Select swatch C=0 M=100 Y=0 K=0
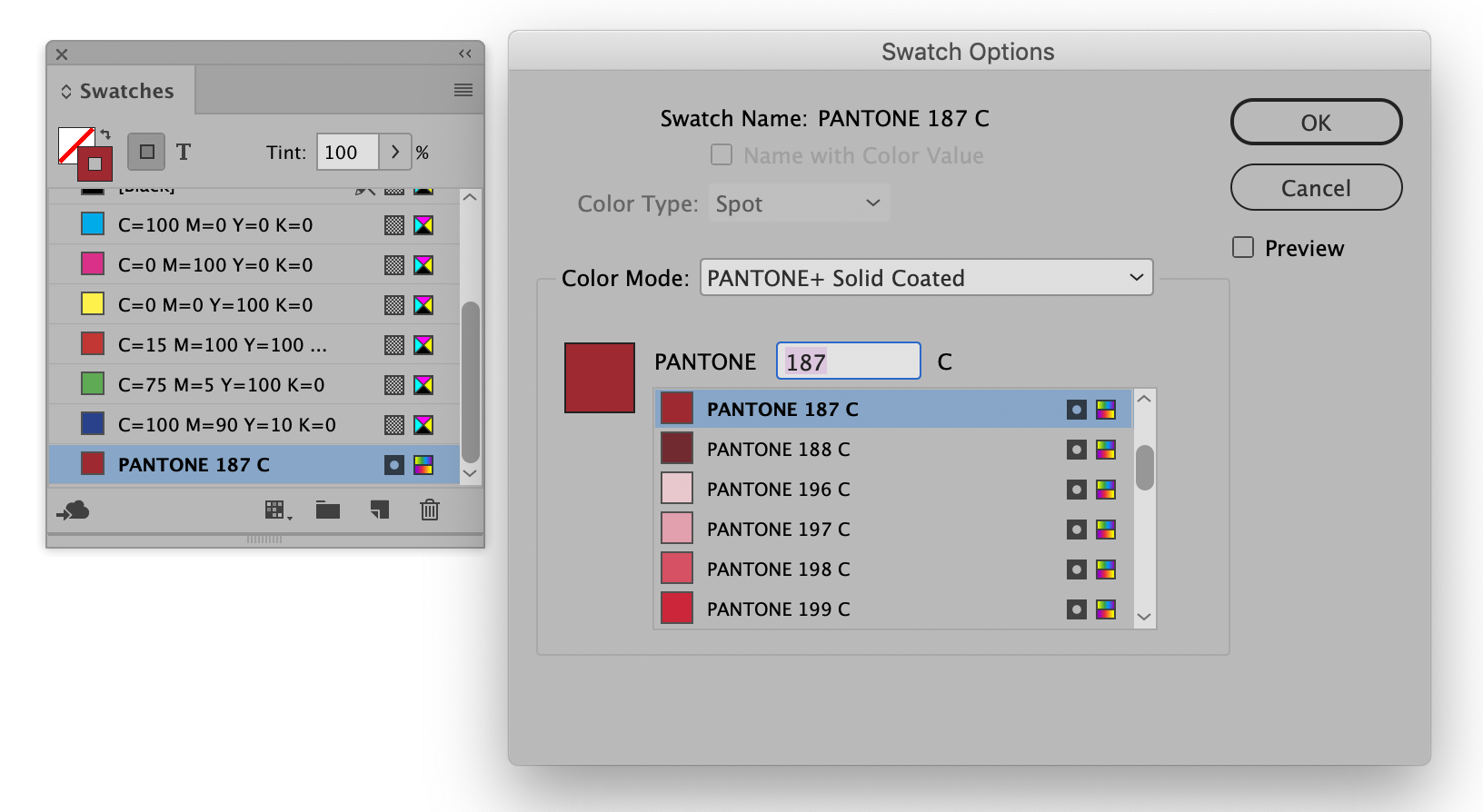 pyautogui.click(x=254, y=264)
